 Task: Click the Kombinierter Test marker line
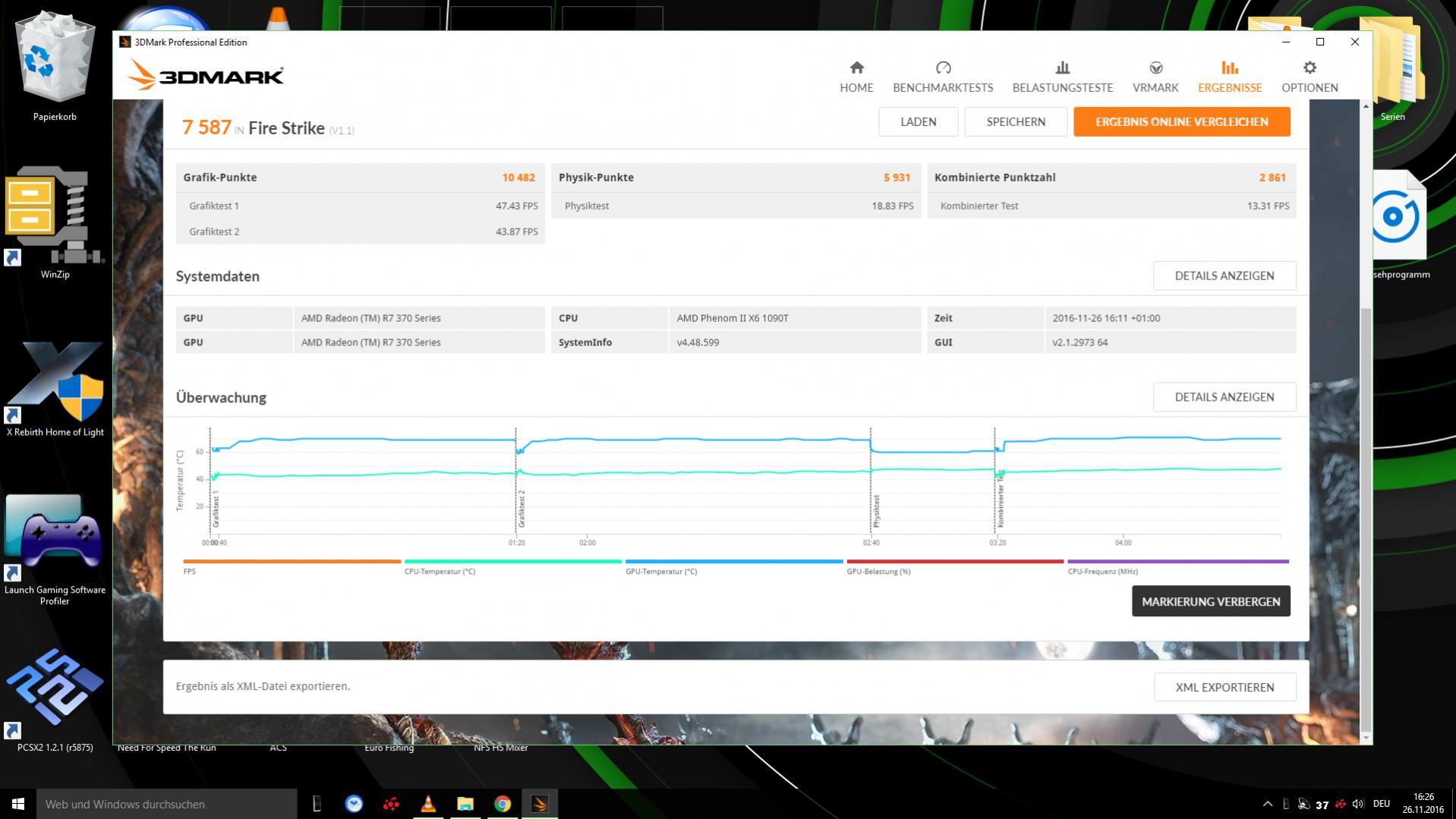[995, 480]
